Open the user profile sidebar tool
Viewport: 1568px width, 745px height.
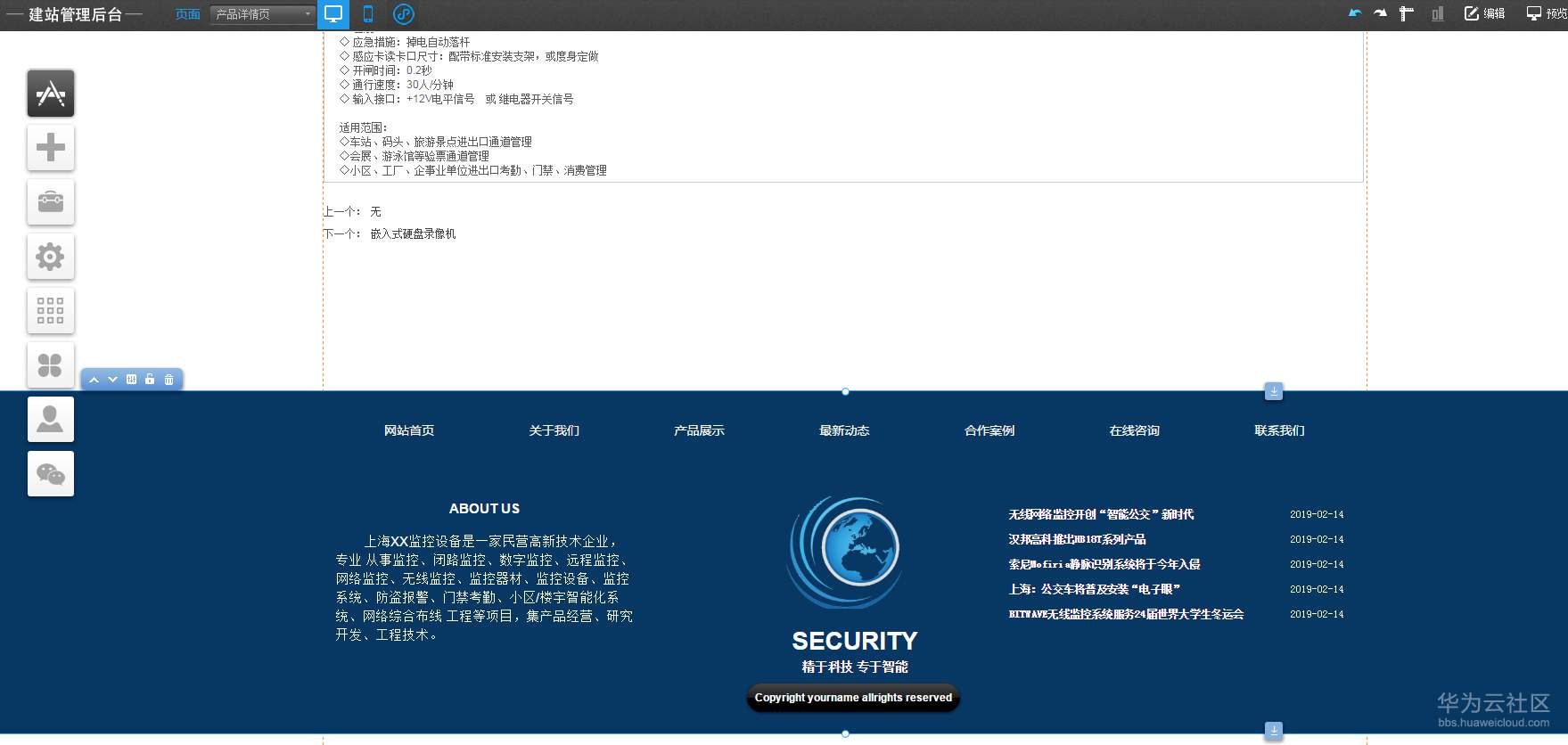pyautogui.click(x=51, y=420)
